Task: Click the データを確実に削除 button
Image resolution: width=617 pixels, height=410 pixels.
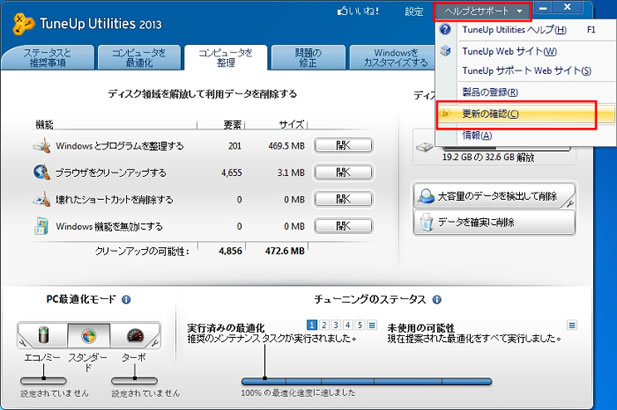Action: (x=493, y=222)
